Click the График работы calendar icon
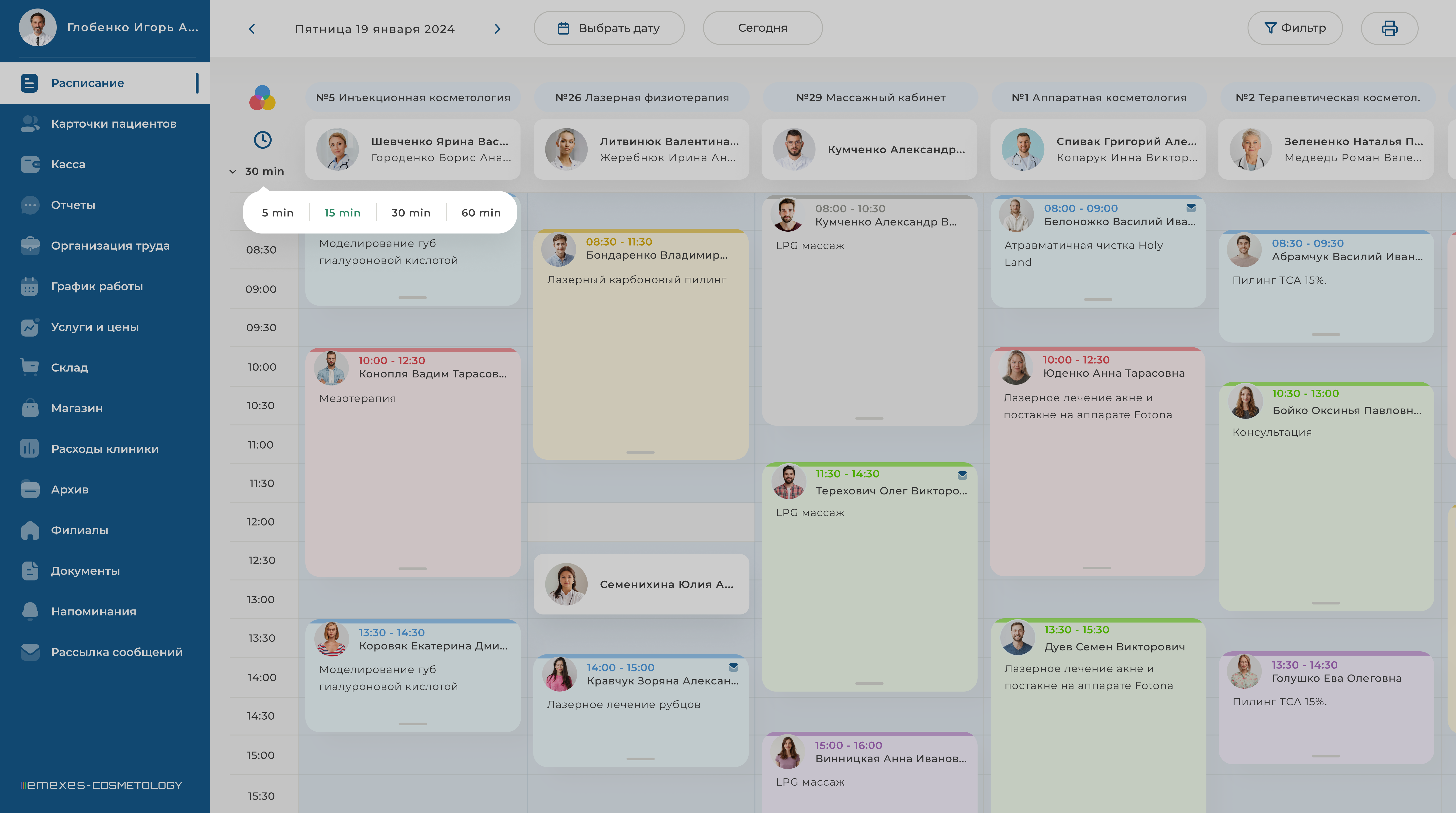1456x813 pixels. point(29,286)
